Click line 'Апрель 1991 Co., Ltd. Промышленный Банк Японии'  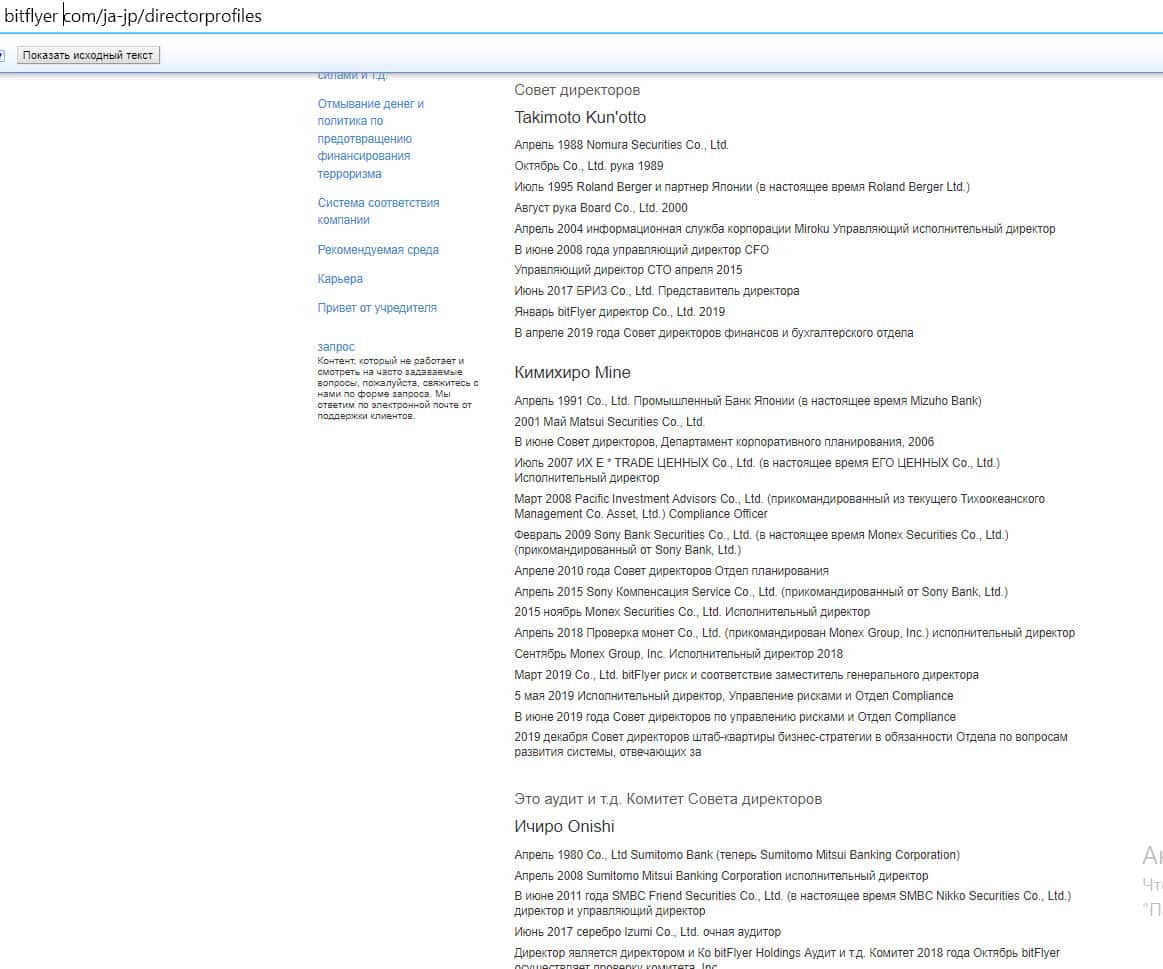click(748, 401)
